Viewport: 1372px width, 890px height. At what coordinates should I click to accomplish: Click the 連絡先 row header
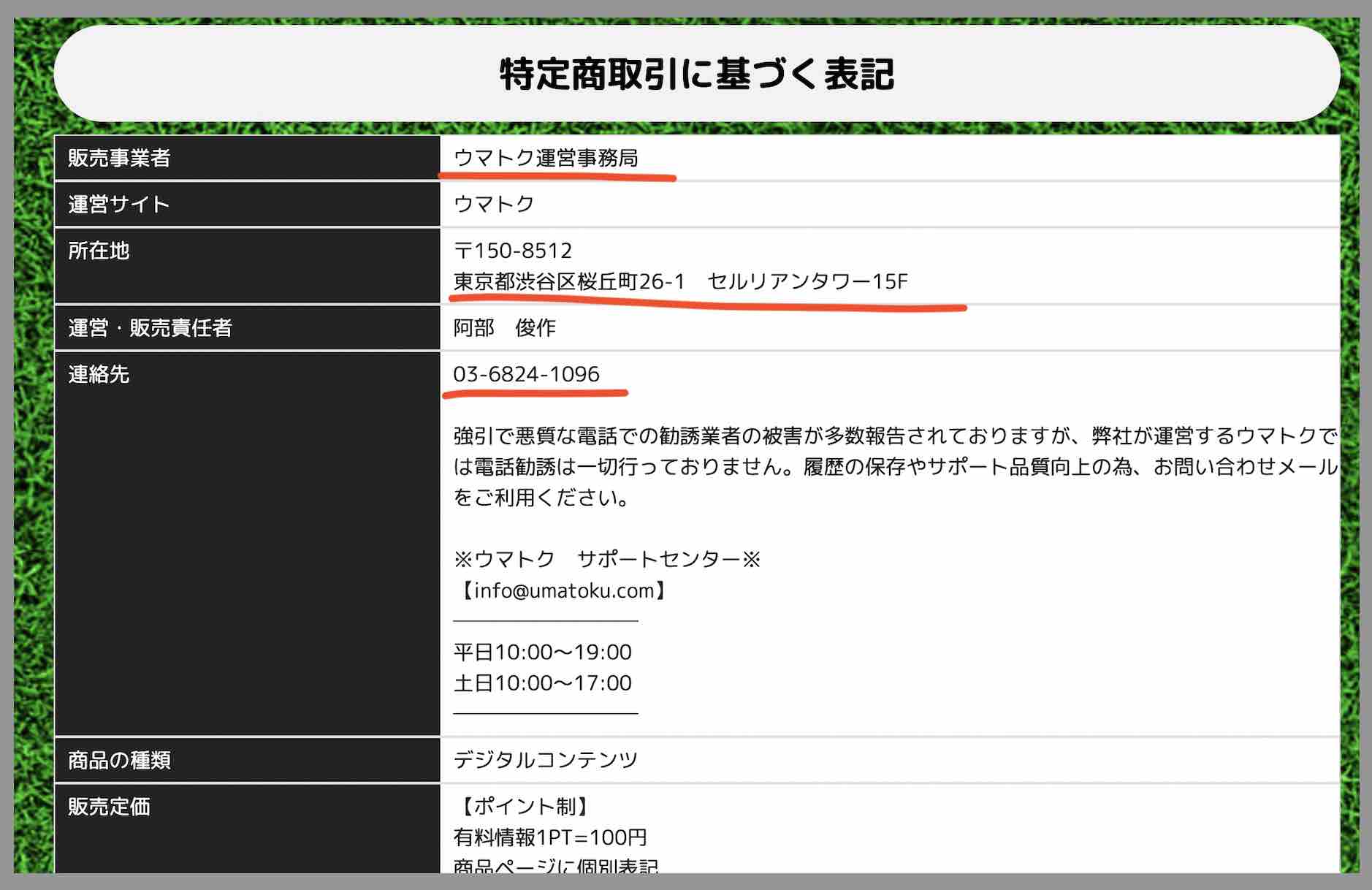[98, 374]
